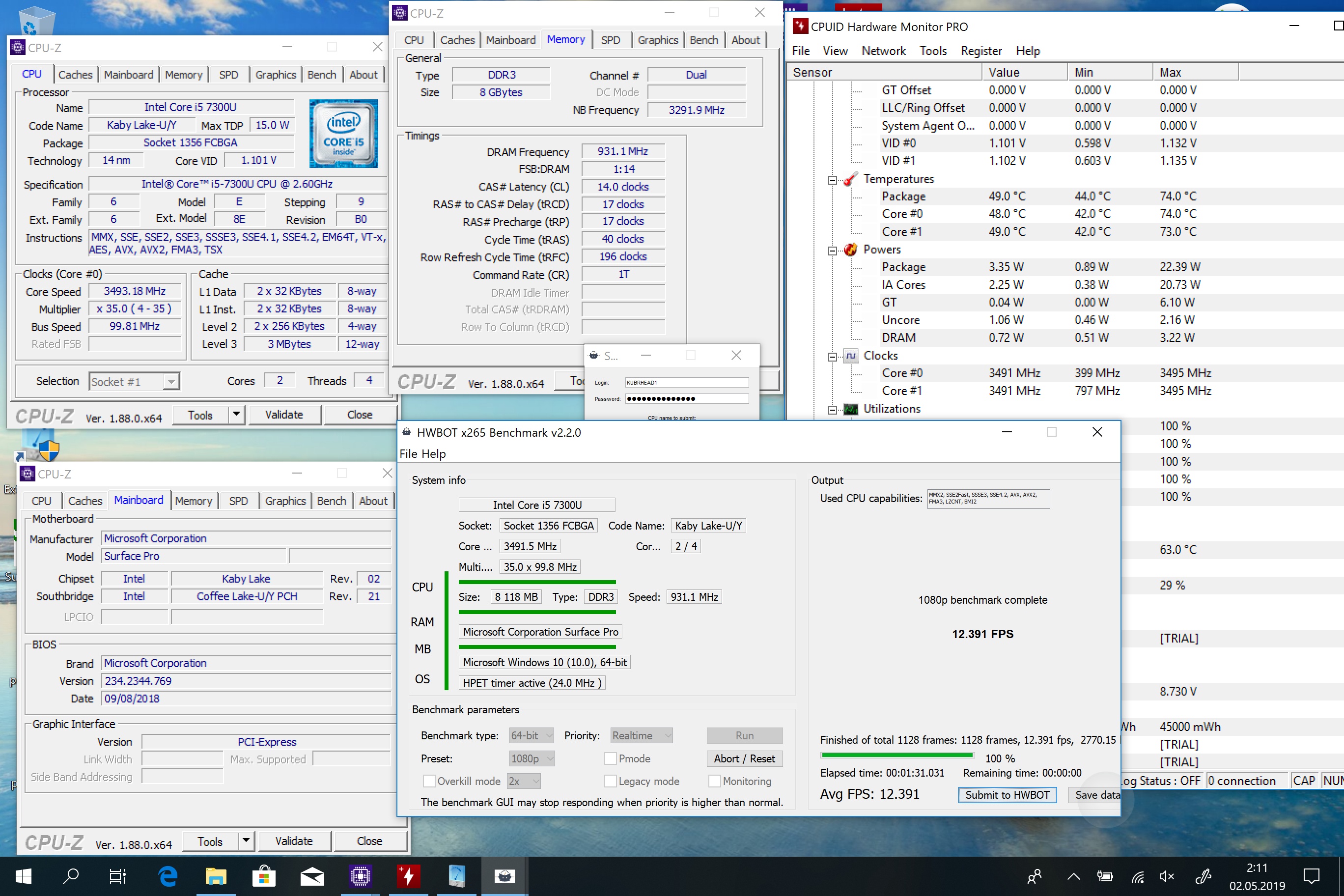Switch to CPU-Z via its taskbar icon
This screenshot has width=1344, height=896.
click(361, 876)
